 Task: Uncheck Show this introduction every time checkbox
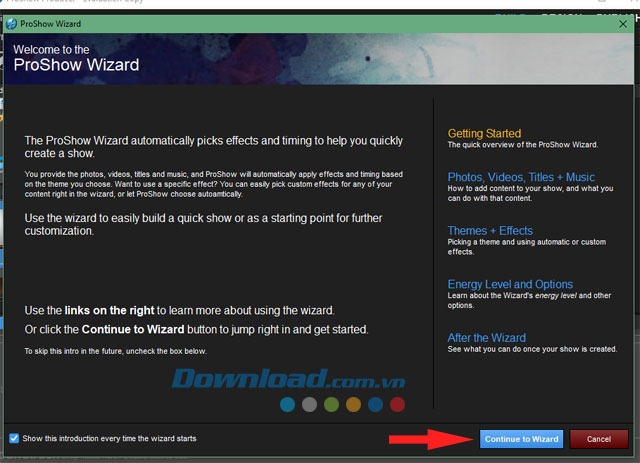pos(14,438)
